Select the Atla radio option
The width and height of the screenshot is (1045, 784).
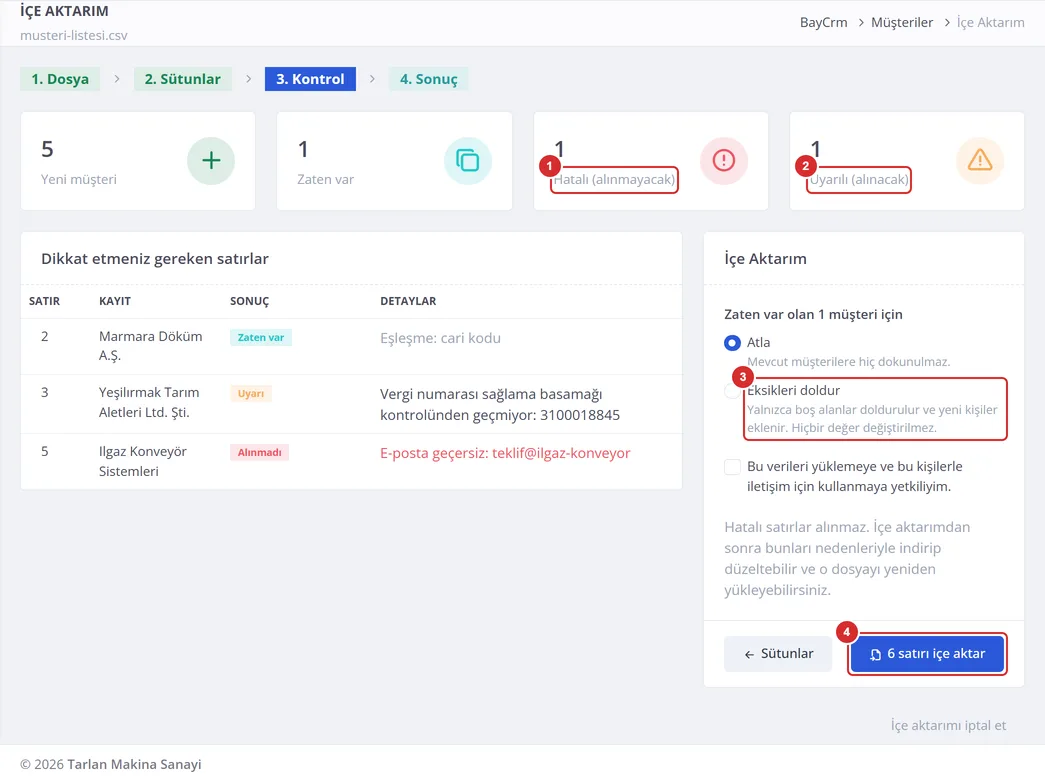click(x=732, y=343)
